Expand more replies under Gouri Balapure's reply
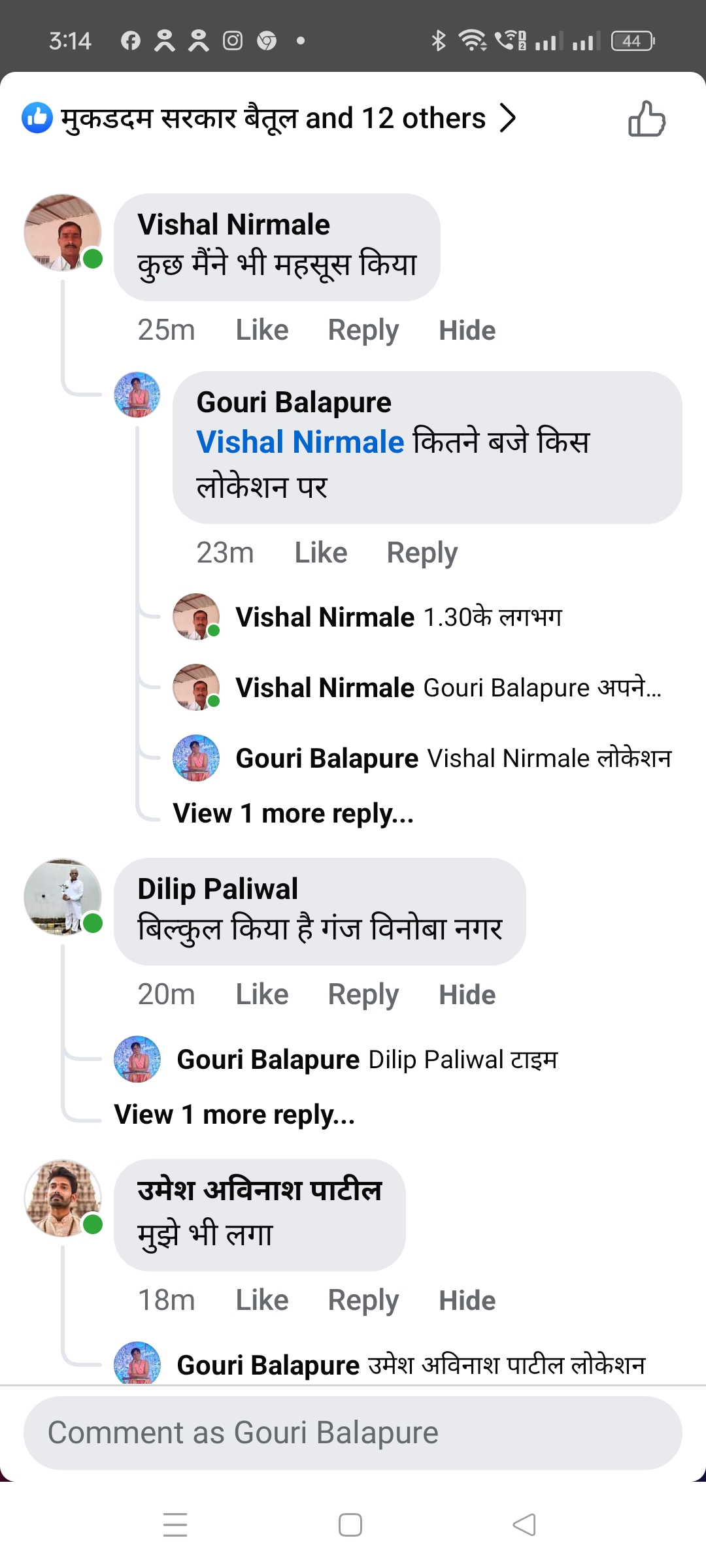The height and width of the screenshot is (1568, 706). click(293, 813)
